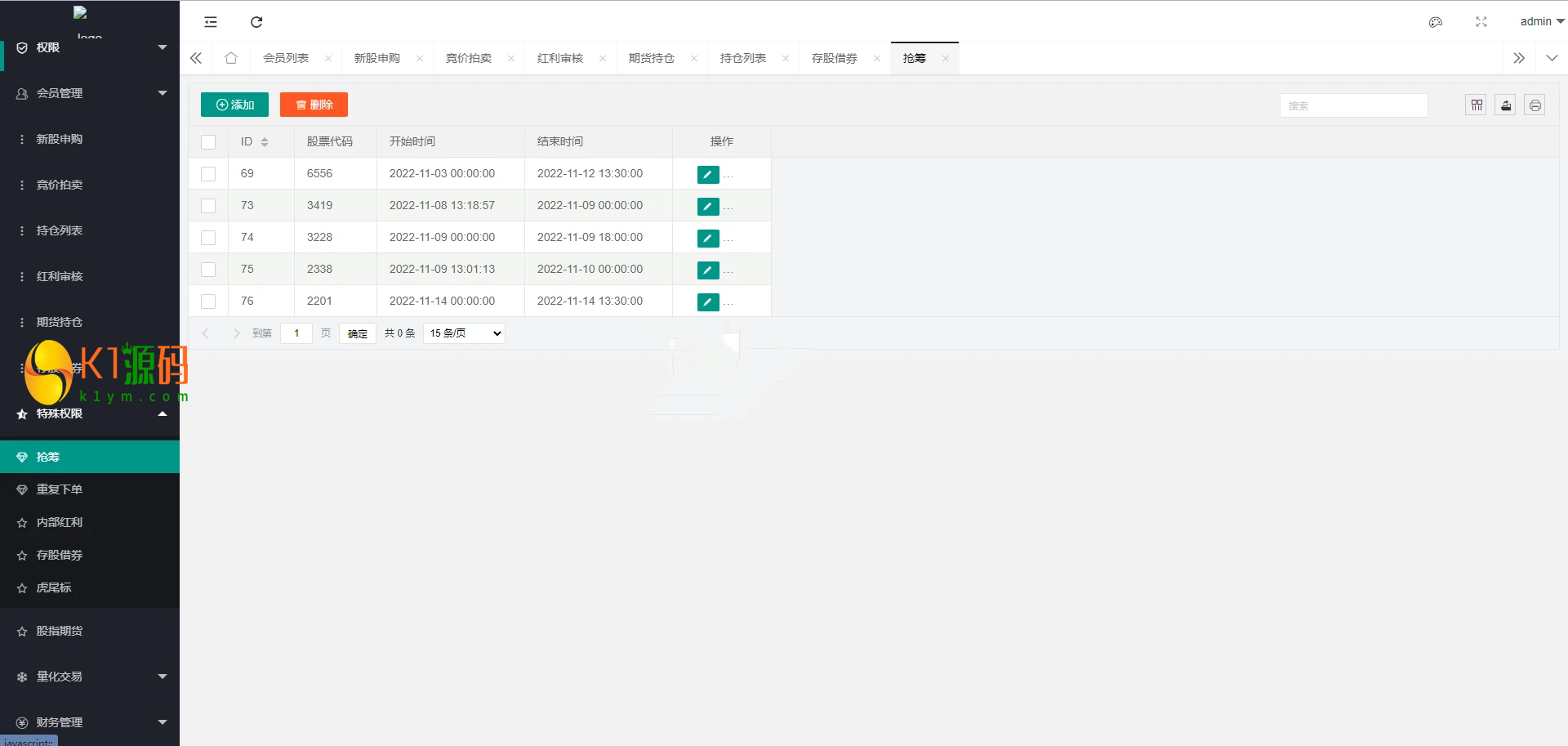Screen dimensions: 1568x746
Task: Edit the row with stock code 6556
Action: tap(707, 174)
